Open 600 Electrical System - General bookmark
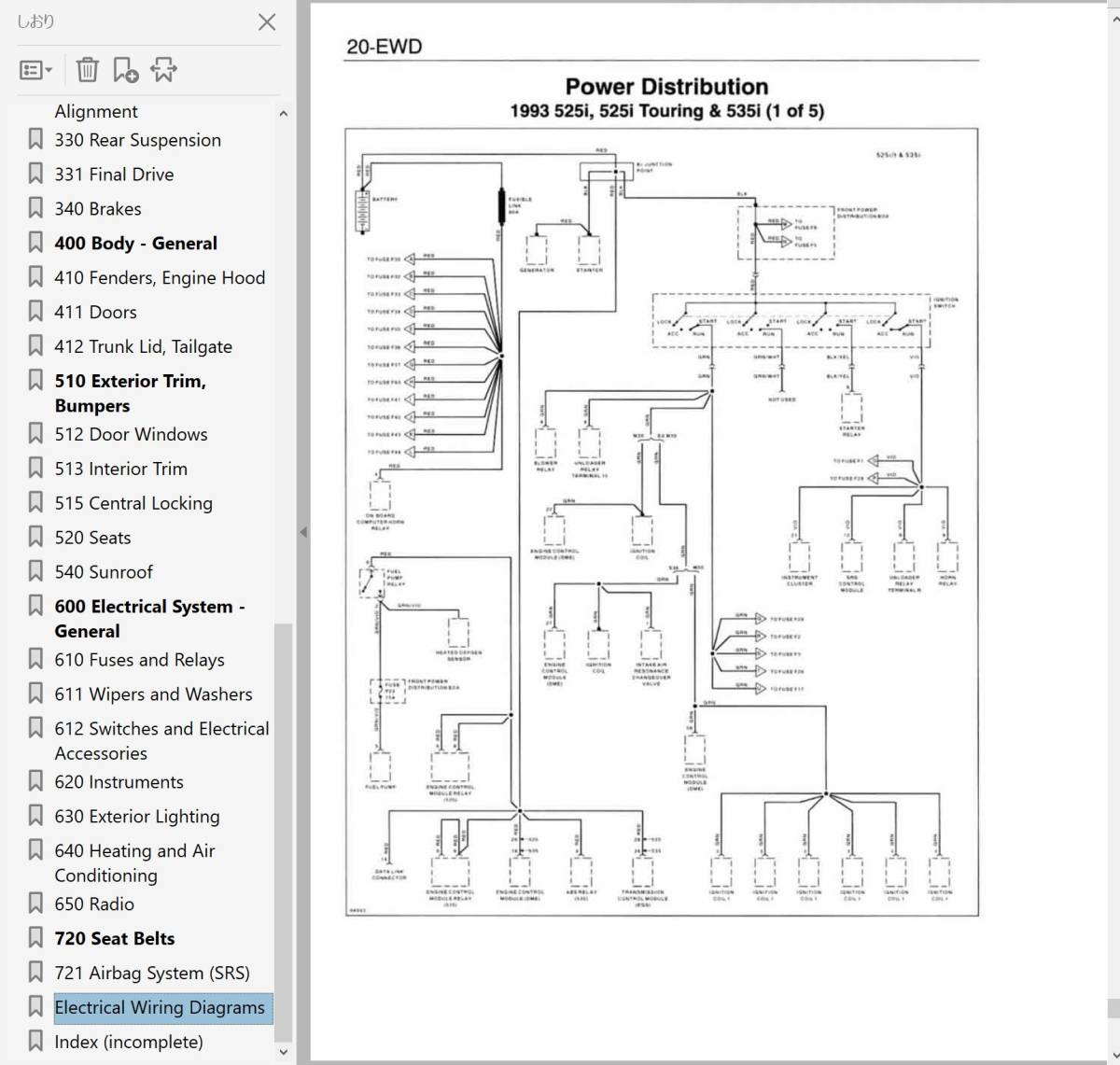 [x=149, y=619]
